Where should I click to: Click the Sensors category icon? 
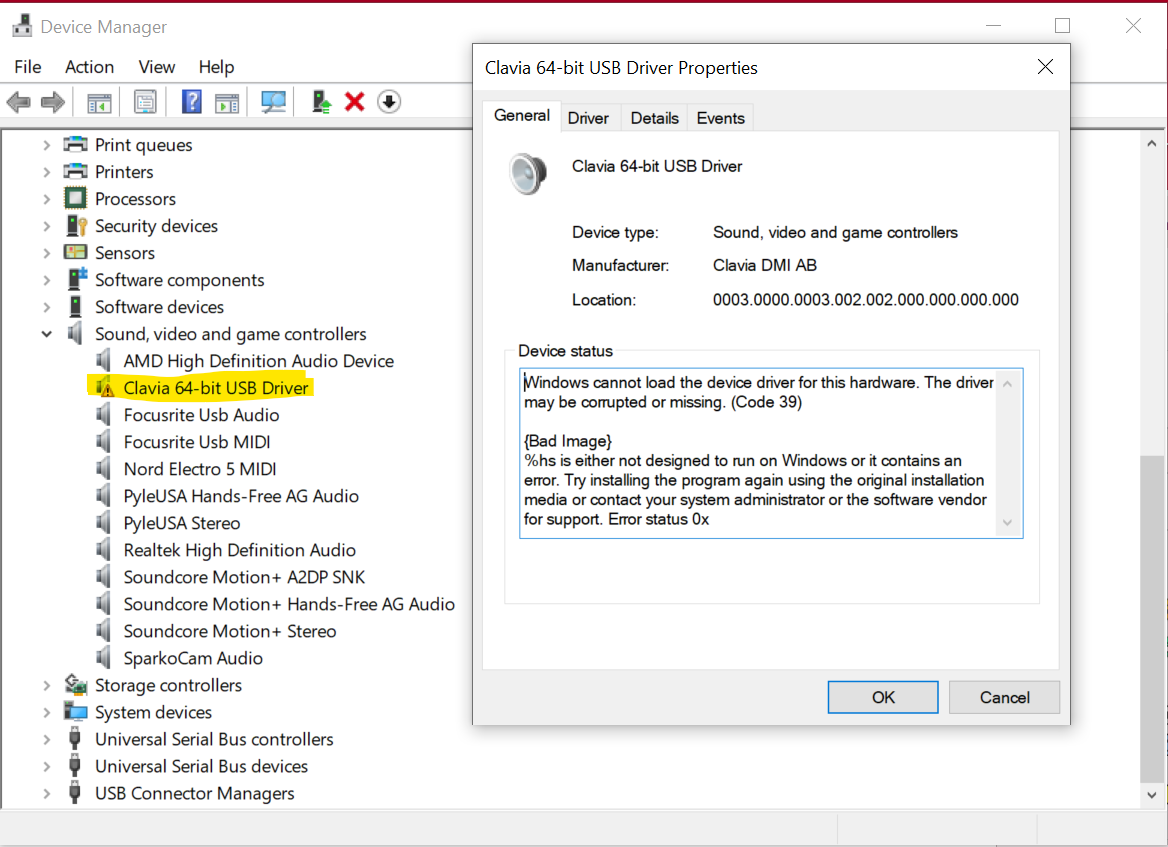pyautogui.click(x=75, y=253)
